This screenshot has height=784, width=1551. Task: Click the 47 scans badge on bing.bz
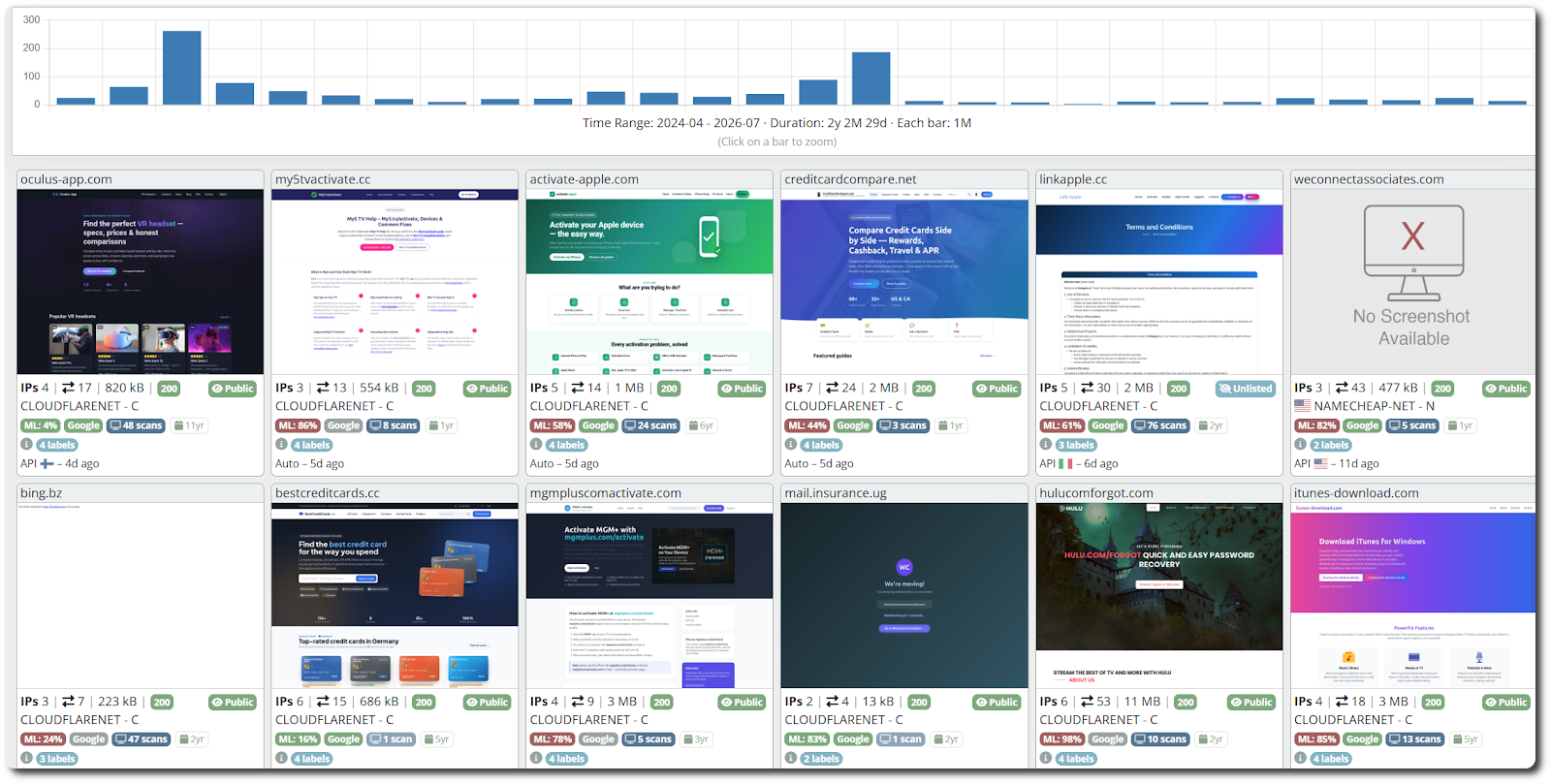142,739
